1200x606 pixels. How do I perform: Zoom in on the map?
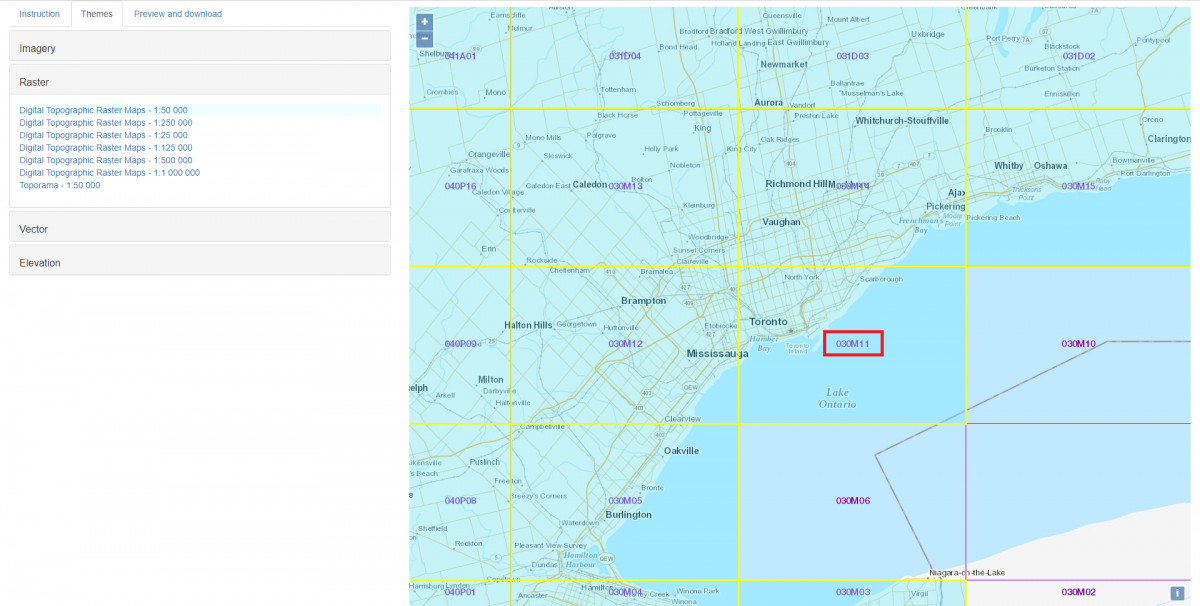pos(423,20)
